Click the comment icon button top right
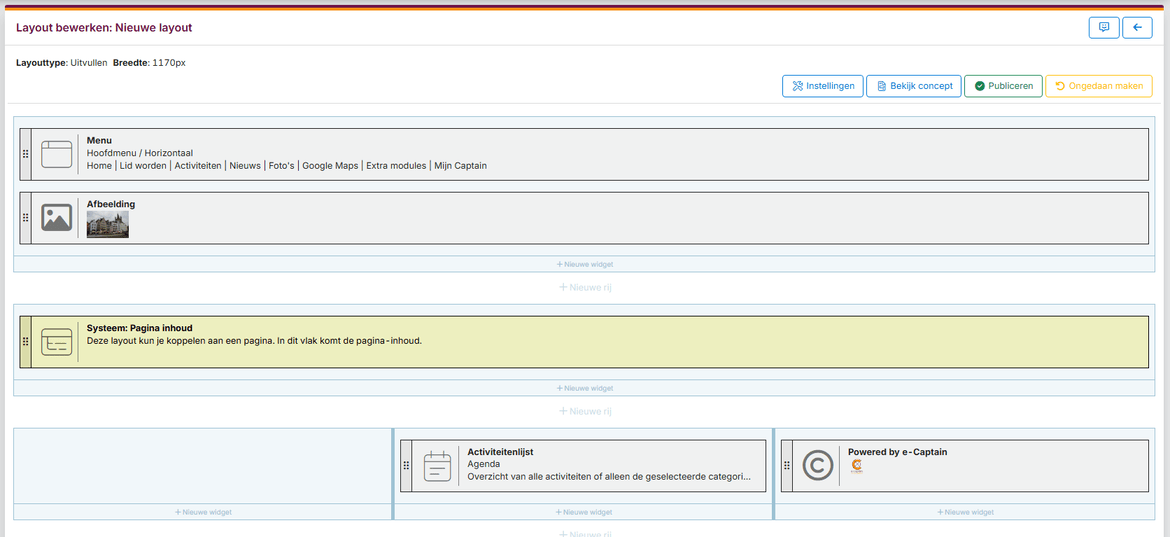 point(1103,28)
